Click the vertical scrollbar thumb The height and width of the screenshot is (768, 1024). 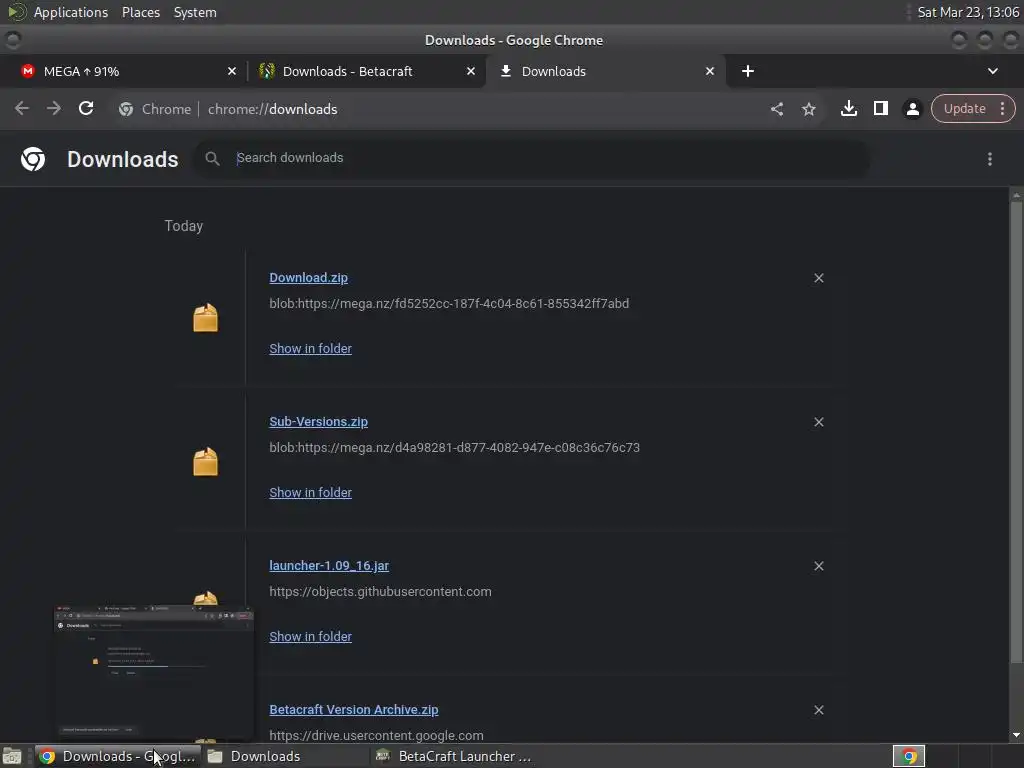click(1016, 431)
